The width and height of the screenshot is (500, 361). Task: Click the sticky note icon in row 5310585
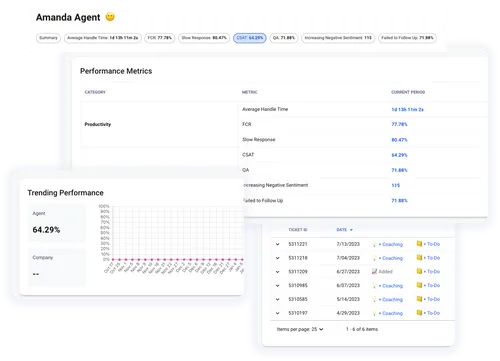click(419, 299)
